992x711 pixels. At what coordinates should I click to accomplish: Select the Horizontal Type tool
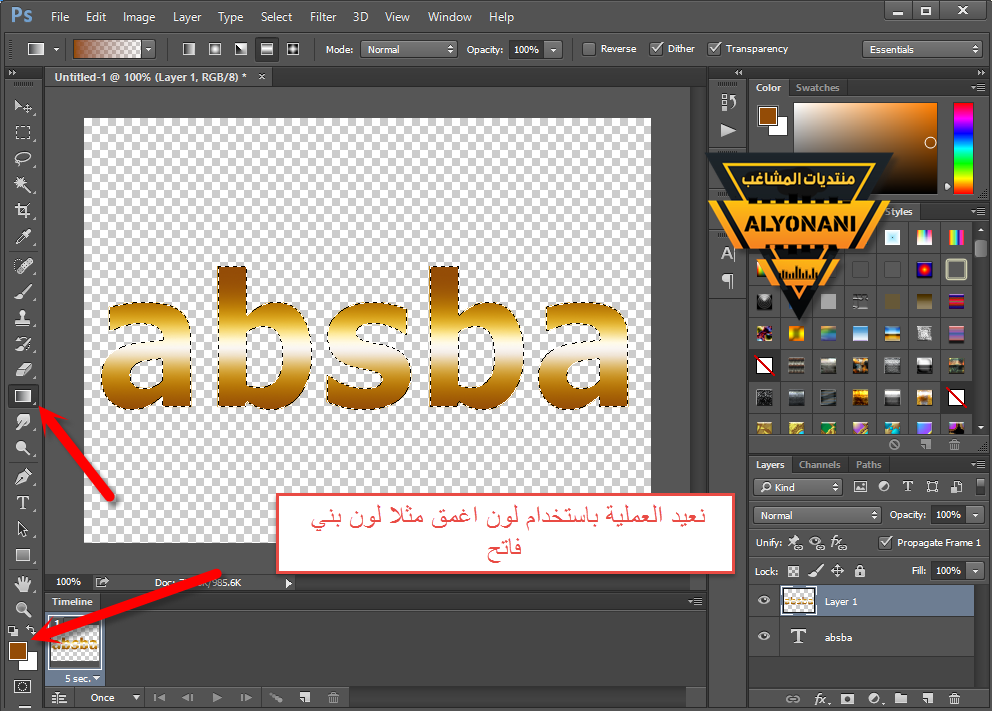point(23,503)
